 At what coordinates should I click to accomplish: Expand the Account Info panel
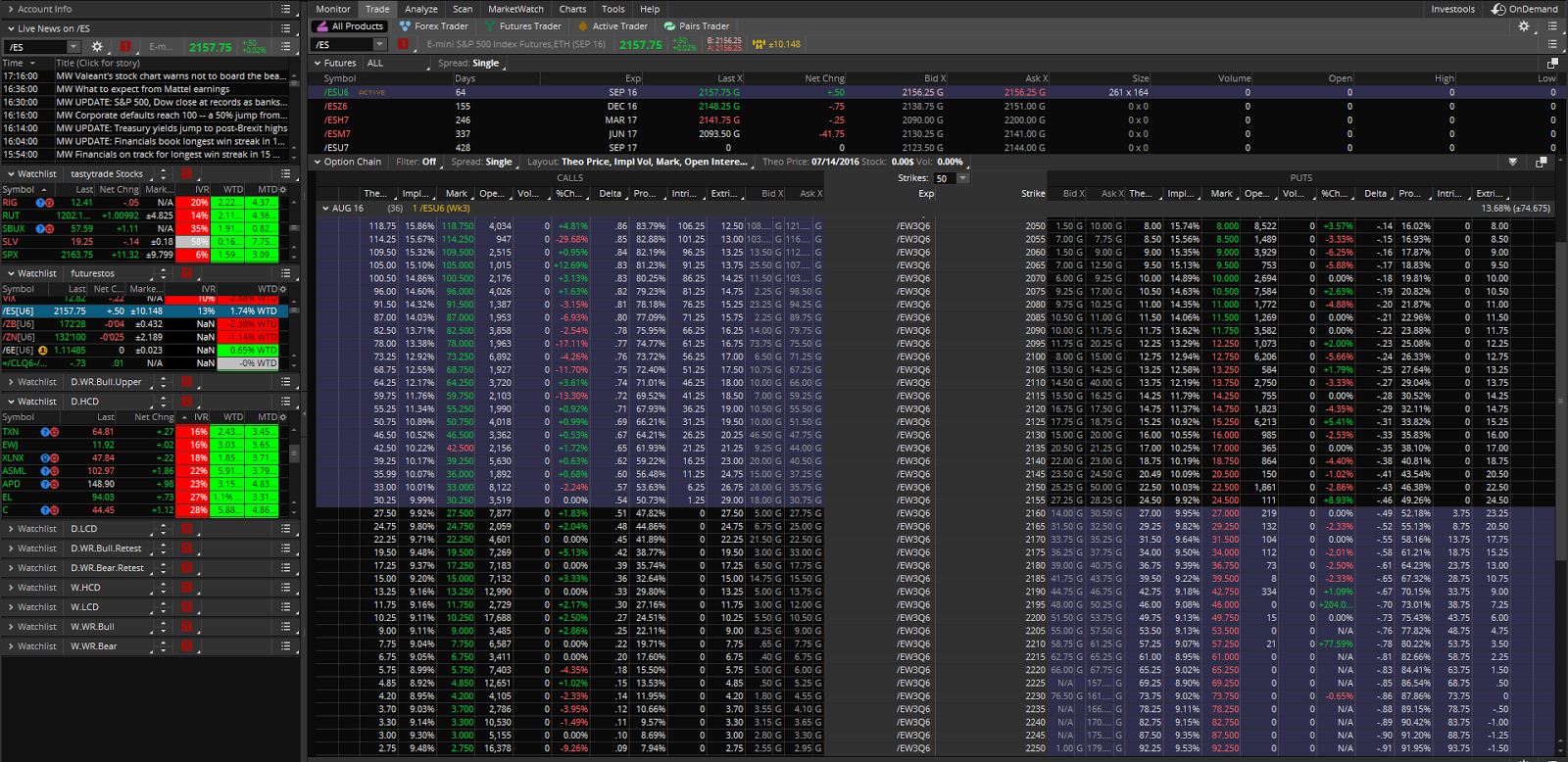[x=10, y=9]
